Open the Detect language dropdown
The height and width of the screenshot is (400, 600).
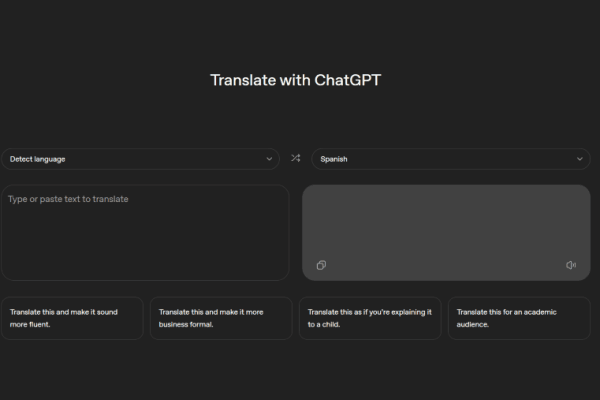pyautogui.click(x=140, y=159)
